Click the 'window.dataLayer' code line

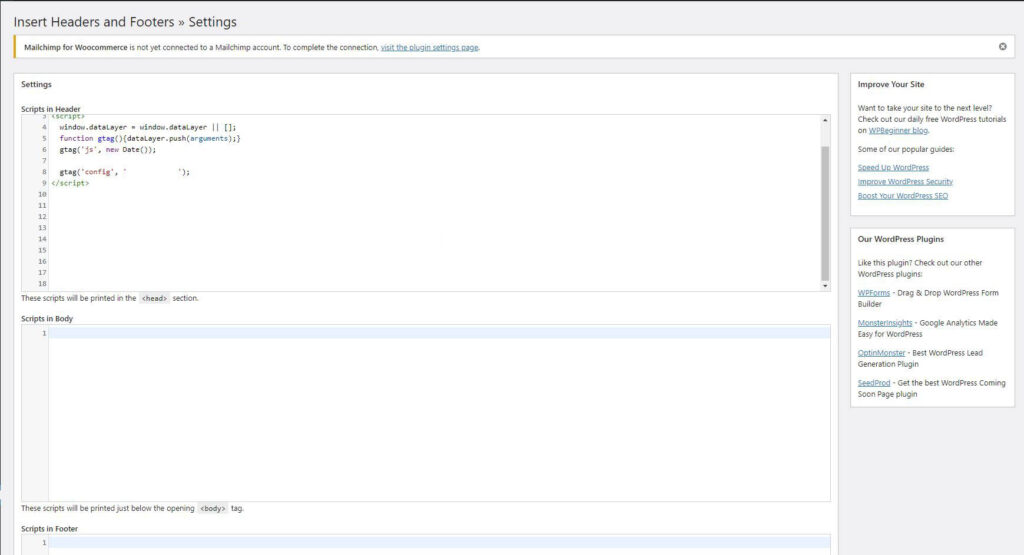point(148,127)
